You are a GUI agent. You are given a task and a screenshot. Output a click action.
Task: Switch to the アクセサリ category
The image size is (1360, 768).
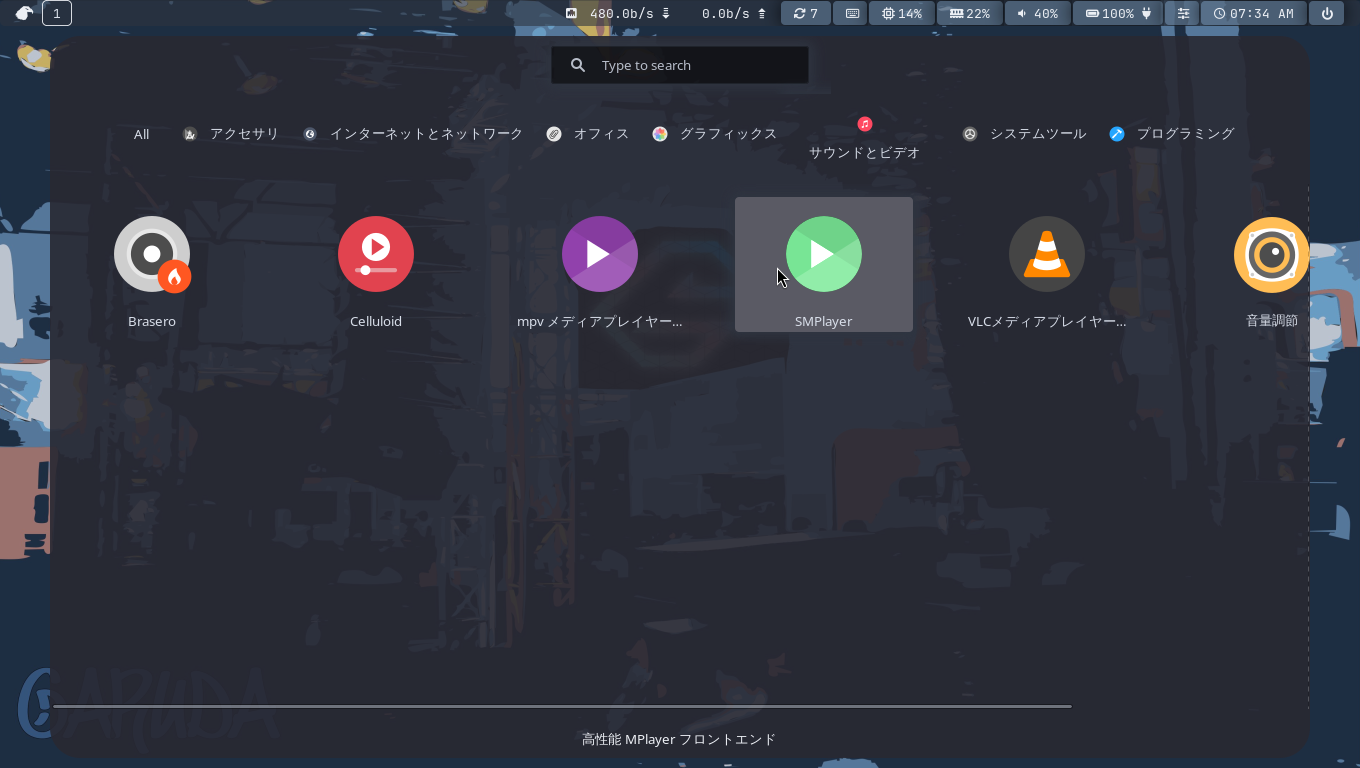(231, 134)
